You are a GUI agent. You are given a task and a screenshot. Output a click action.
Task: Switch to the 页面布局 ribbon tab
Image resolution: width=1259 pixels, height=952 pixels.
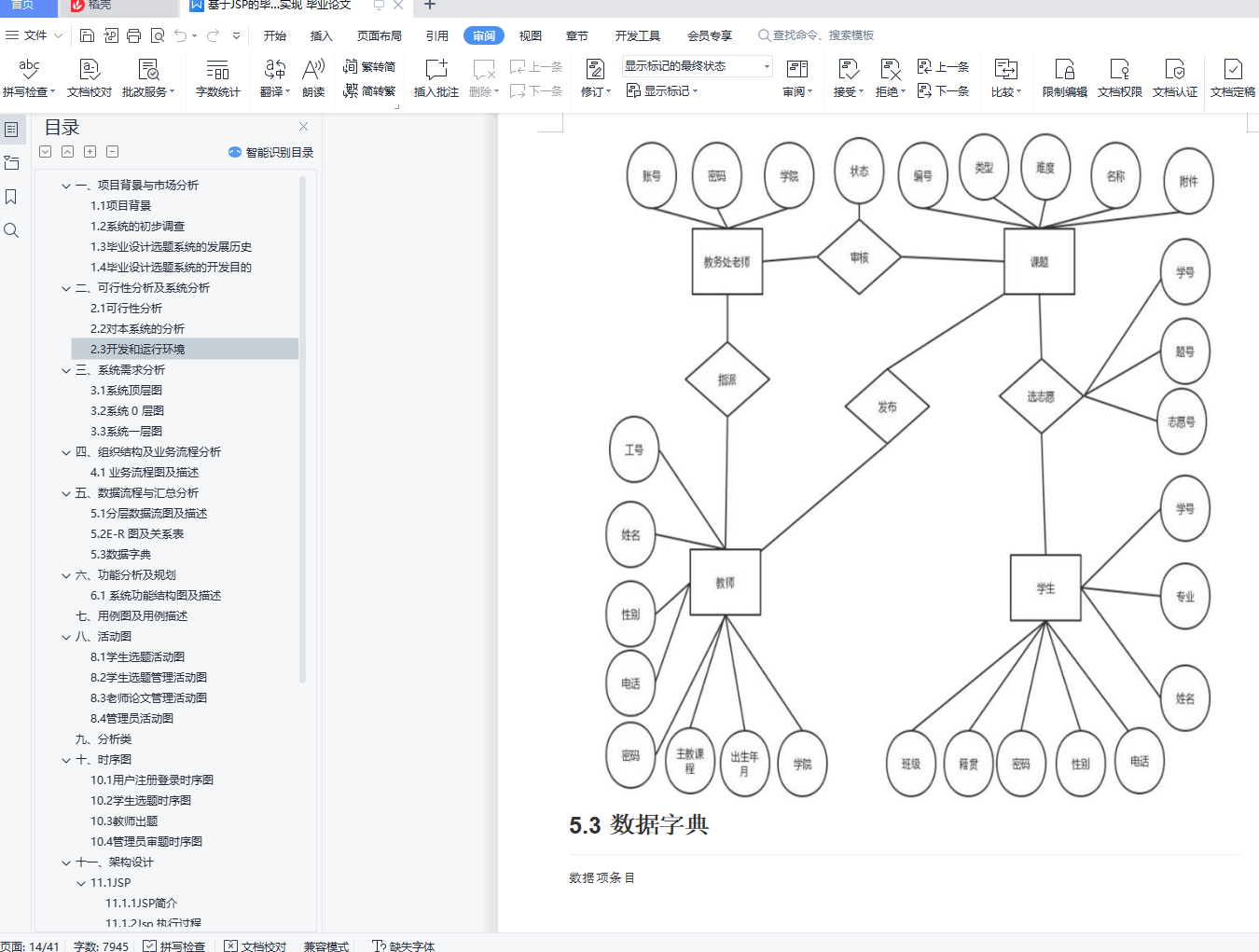click(380, 35)
